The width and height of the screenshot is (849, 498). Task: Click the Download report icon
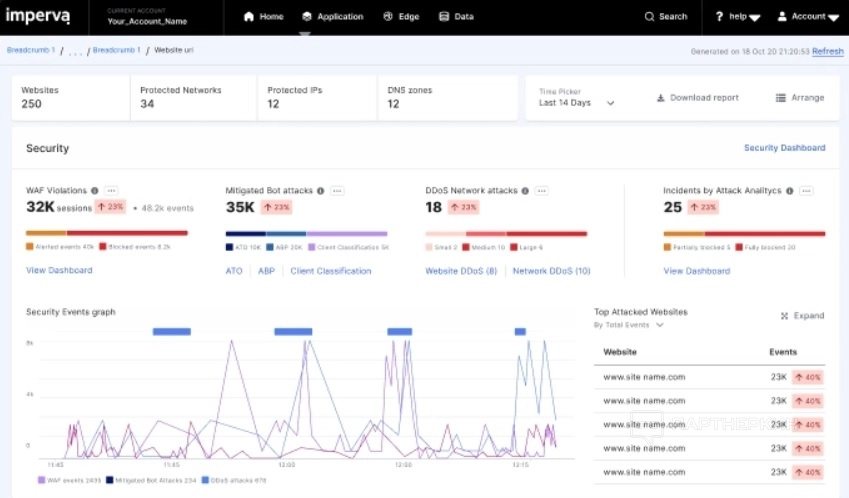coord(661,98)
